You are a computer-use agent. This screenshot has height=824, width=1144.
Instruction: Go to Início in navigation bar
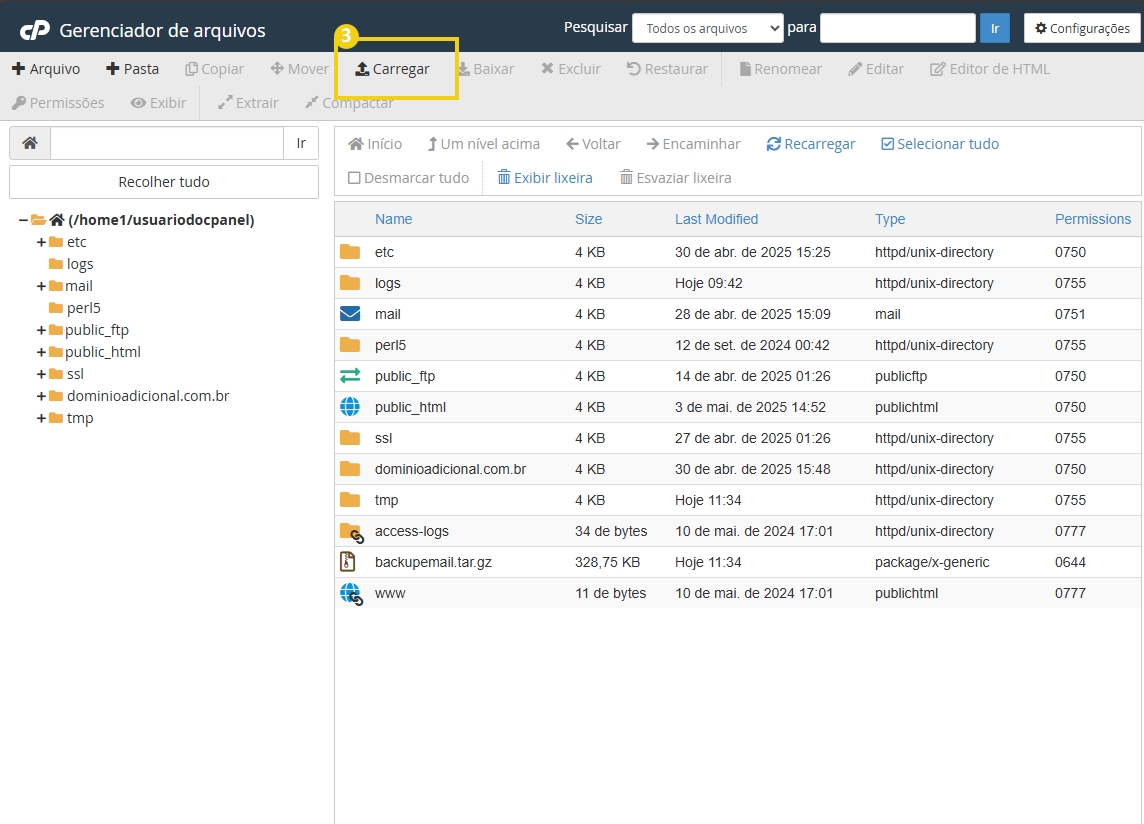coord(375,144)
